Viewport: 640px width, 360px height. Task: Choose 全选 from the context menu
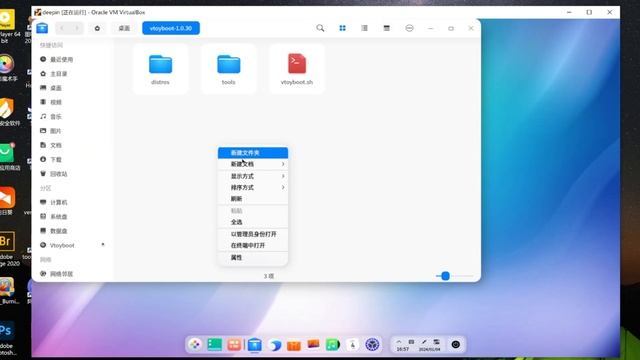tap(253, 222)
